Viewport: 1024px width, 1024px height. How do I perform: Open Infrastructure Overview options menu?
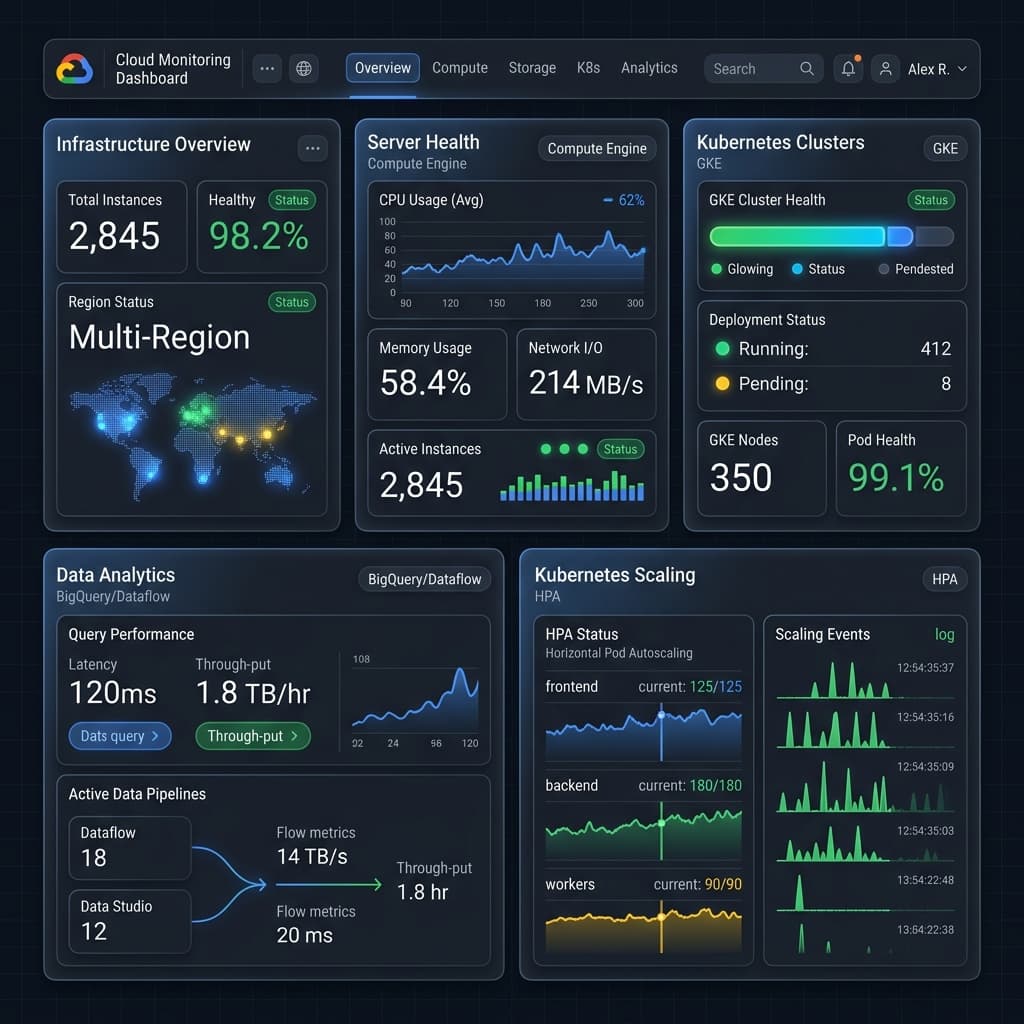coord(313,148)
